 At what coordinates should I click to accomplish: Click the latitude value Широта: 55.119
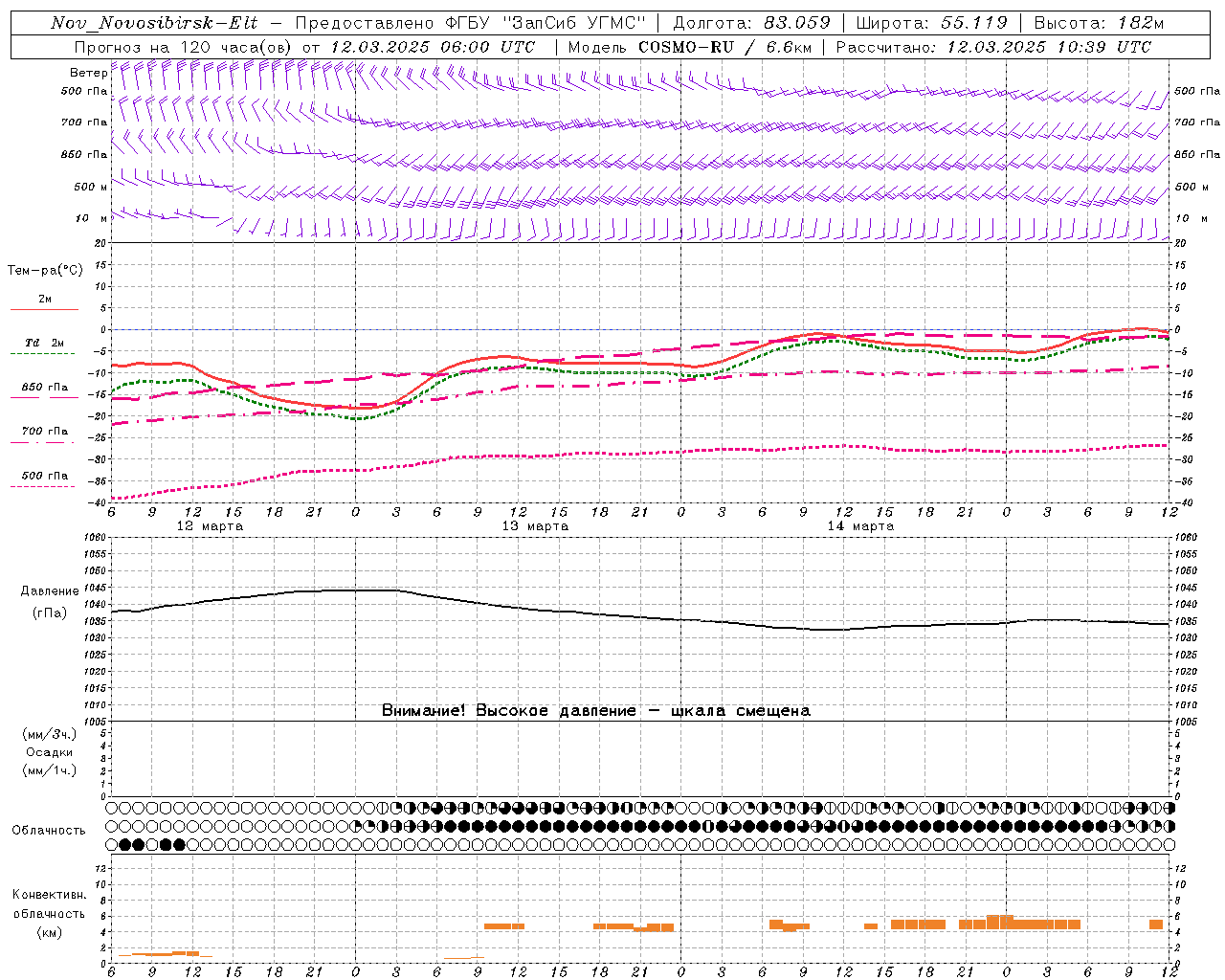tap(931, 23)
